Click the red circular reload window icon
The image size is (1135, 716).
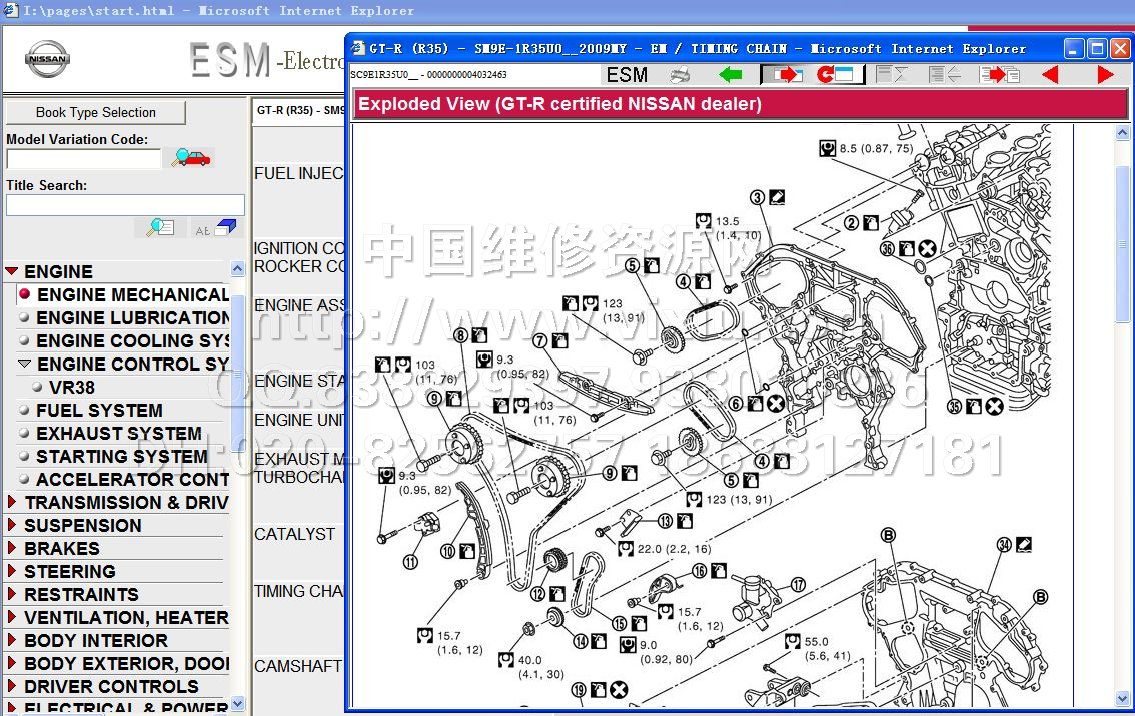click(837, 75)
